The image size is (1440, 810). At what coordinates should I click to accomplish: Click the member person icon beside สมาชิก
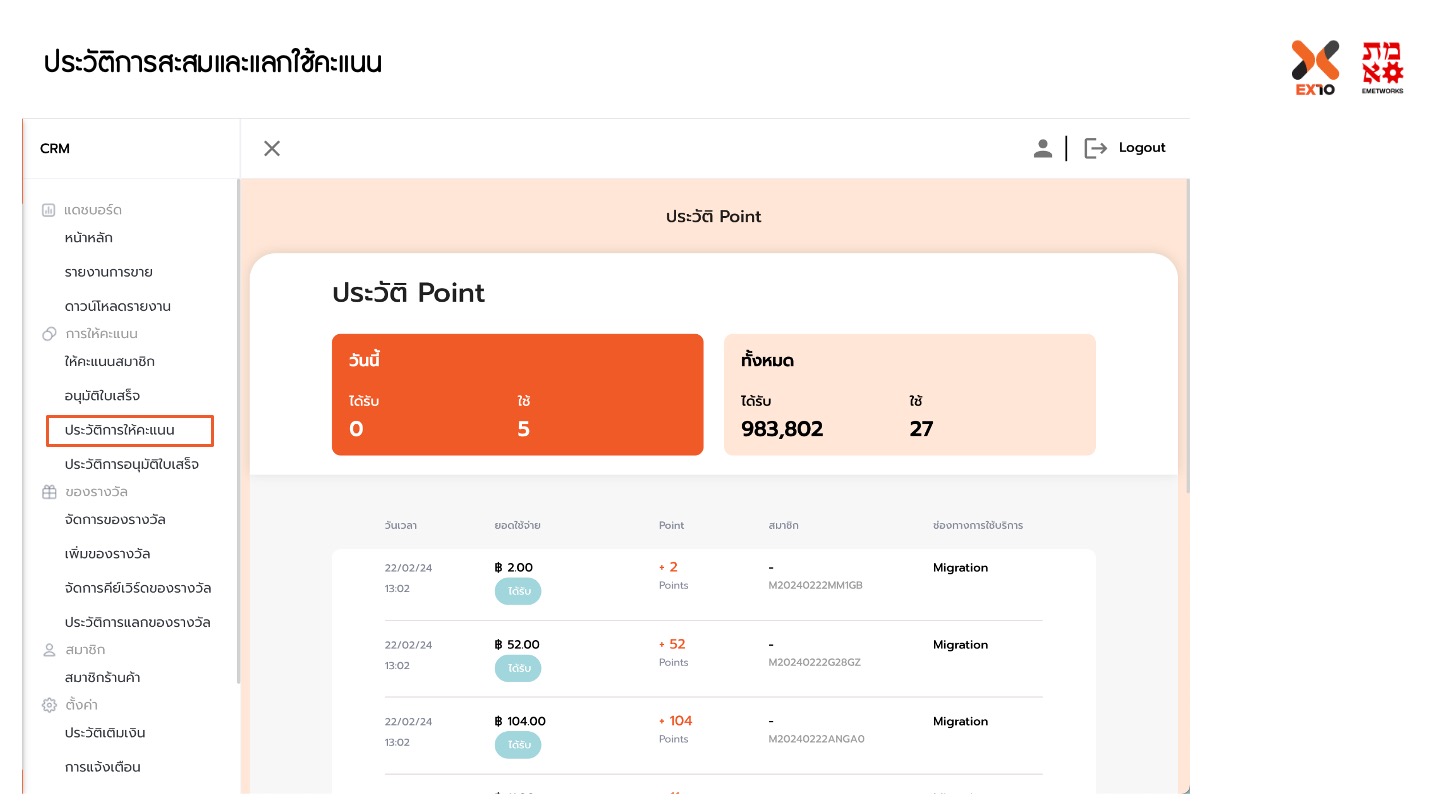(48, 650)
